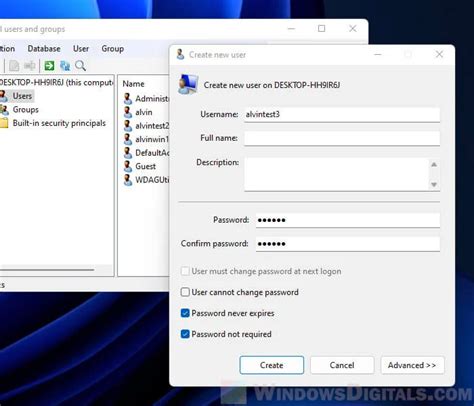The width and height of the screenshot is (474, 406).
Task: Open the Database menu
Action: 44,49
